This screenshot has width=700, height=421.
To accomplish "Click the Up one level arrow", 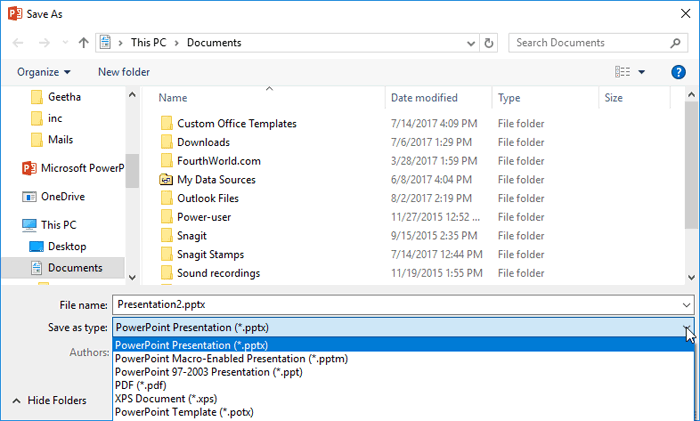I will (x=83, y=43).
